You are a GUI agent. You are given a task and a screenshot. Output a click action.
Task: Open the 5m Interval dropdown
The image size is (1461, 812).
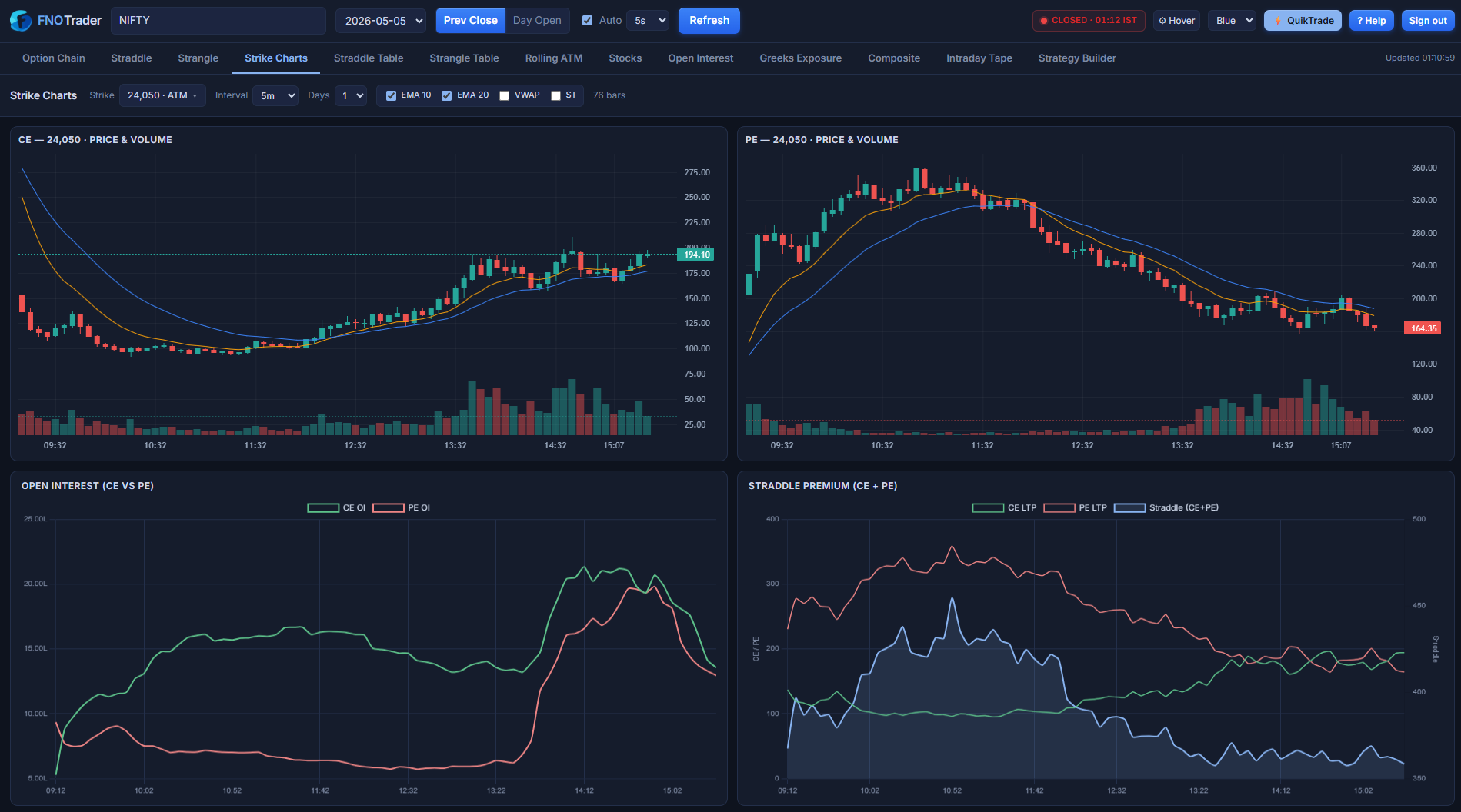click(x=275, y=95)
